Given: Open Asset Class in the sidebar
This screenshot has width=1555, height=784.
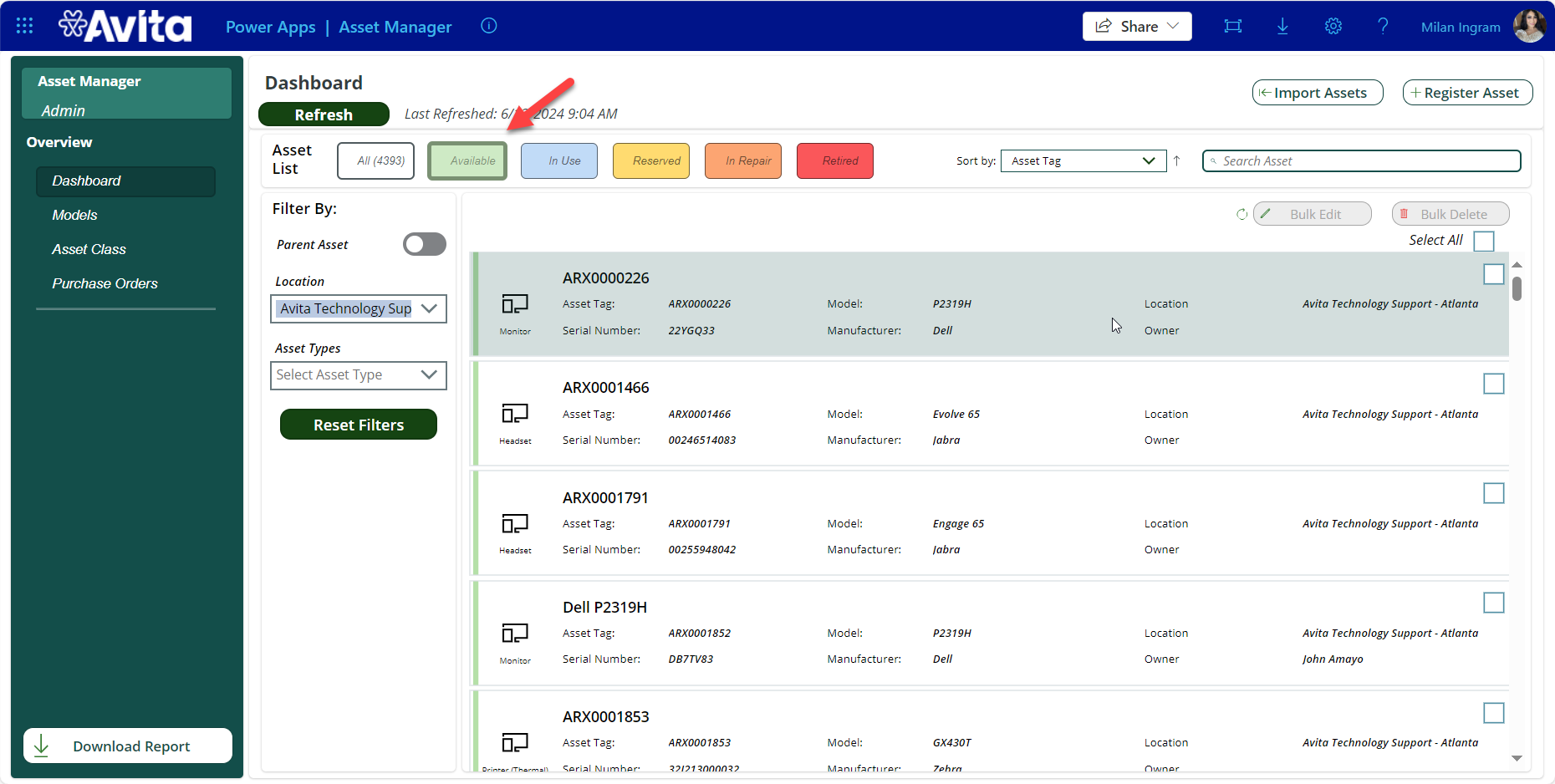Looking at the screenshot, I should [x=89, y=249].
